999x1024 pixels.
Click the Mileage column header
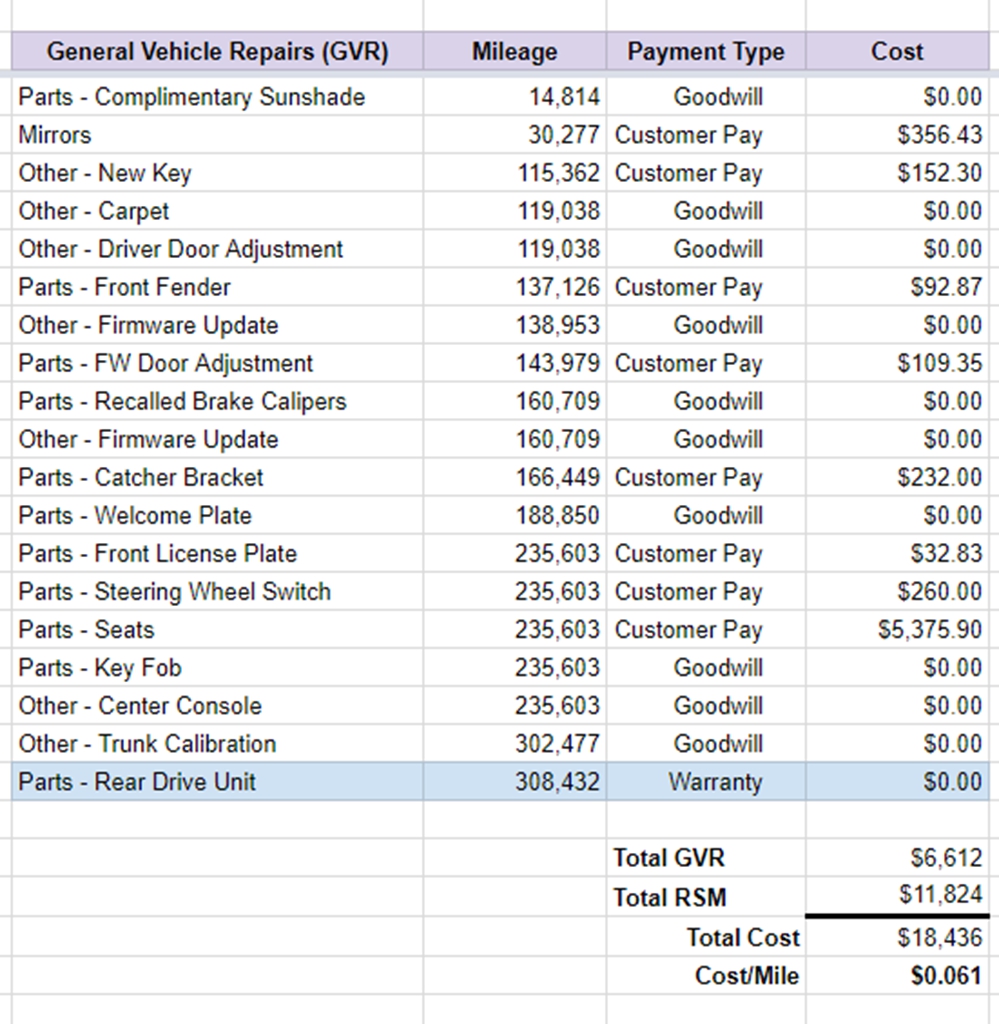(515, 51)
